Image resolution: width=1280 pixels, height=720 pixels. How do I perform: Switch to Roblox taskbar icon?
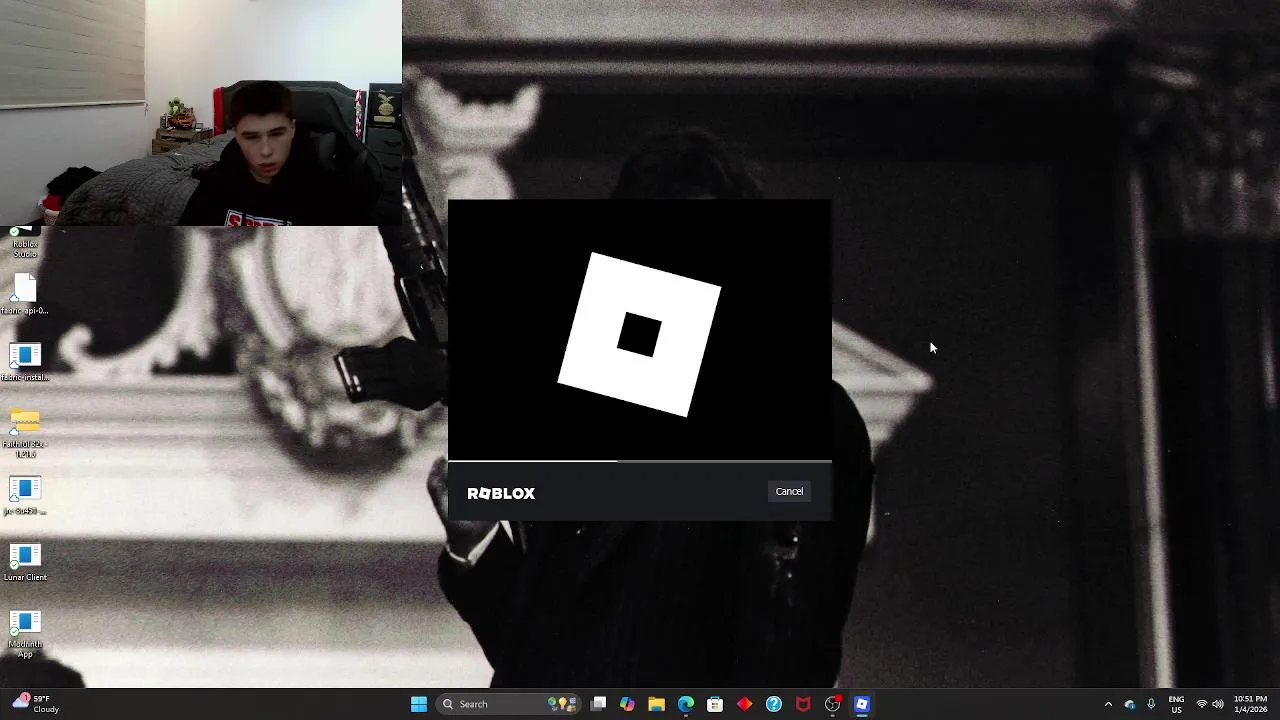click(862, 704)
